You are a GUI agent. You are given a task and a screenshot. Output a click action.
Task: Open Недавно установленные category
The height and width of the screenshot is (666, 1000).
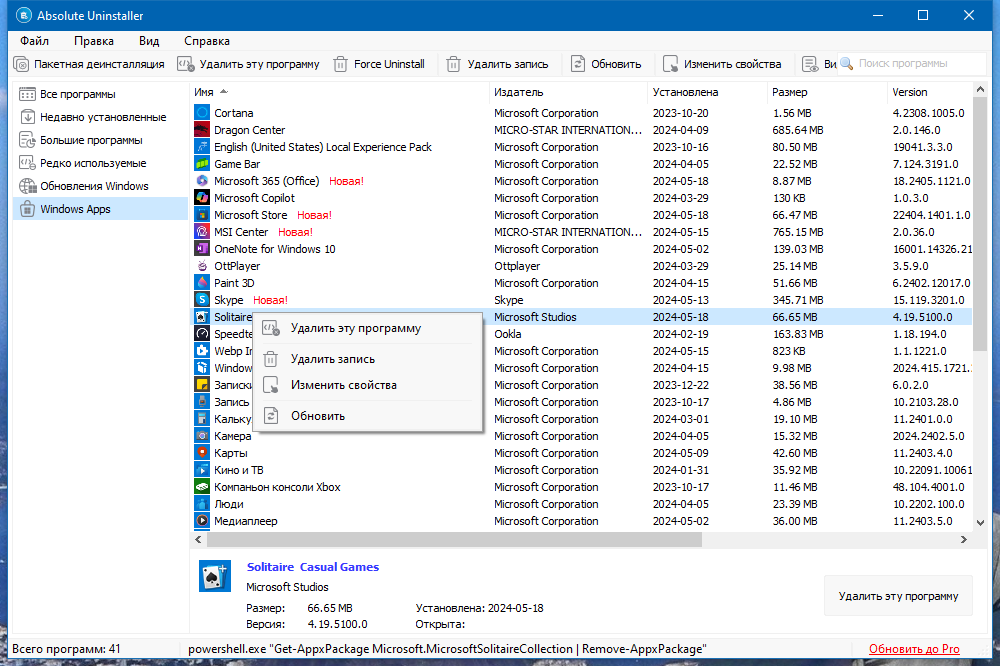pyautogui.click(x=100, y=117)
